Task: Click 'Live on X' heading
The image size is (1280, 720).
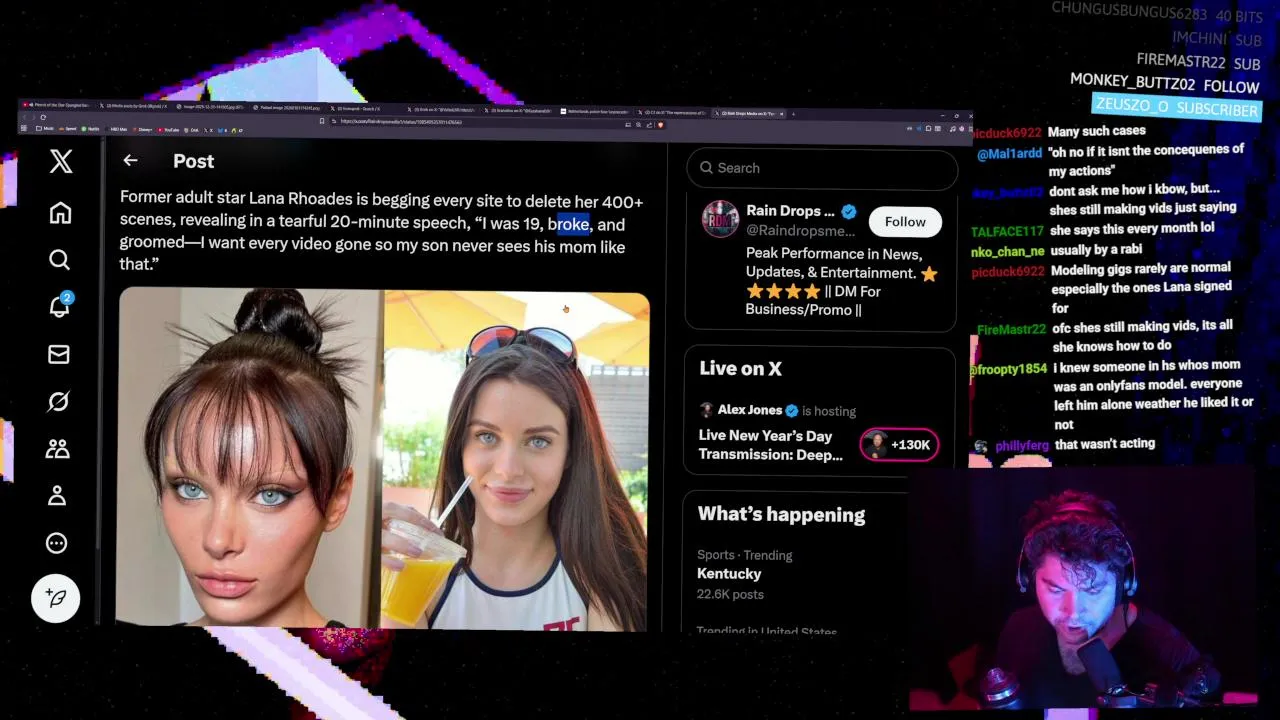Action: (x=740, y=369)
